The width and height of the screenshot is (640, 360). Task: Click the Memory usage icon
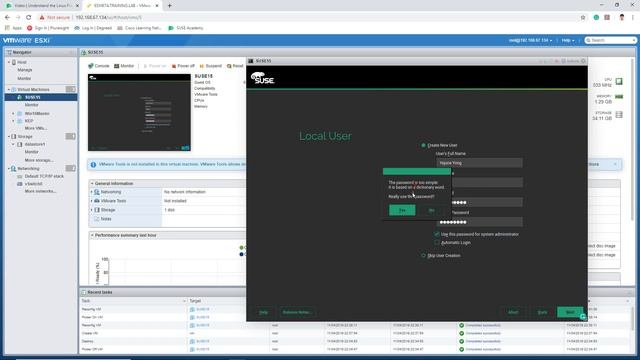(x=619, y=97)
